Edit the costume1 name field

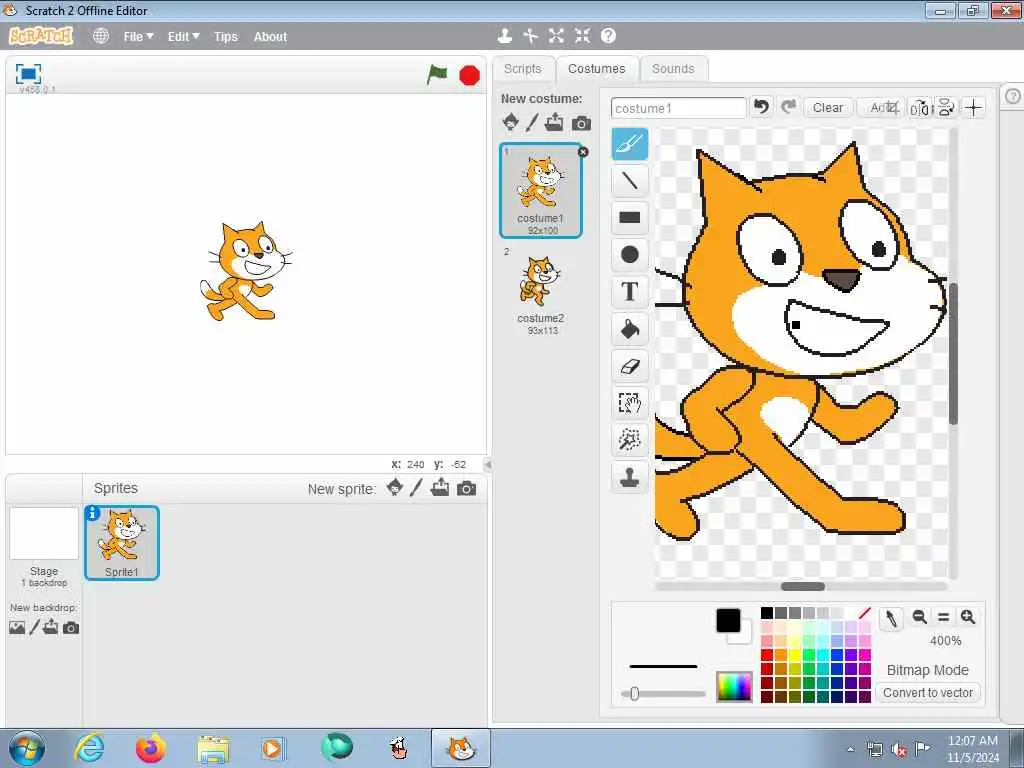pos(679,108)
